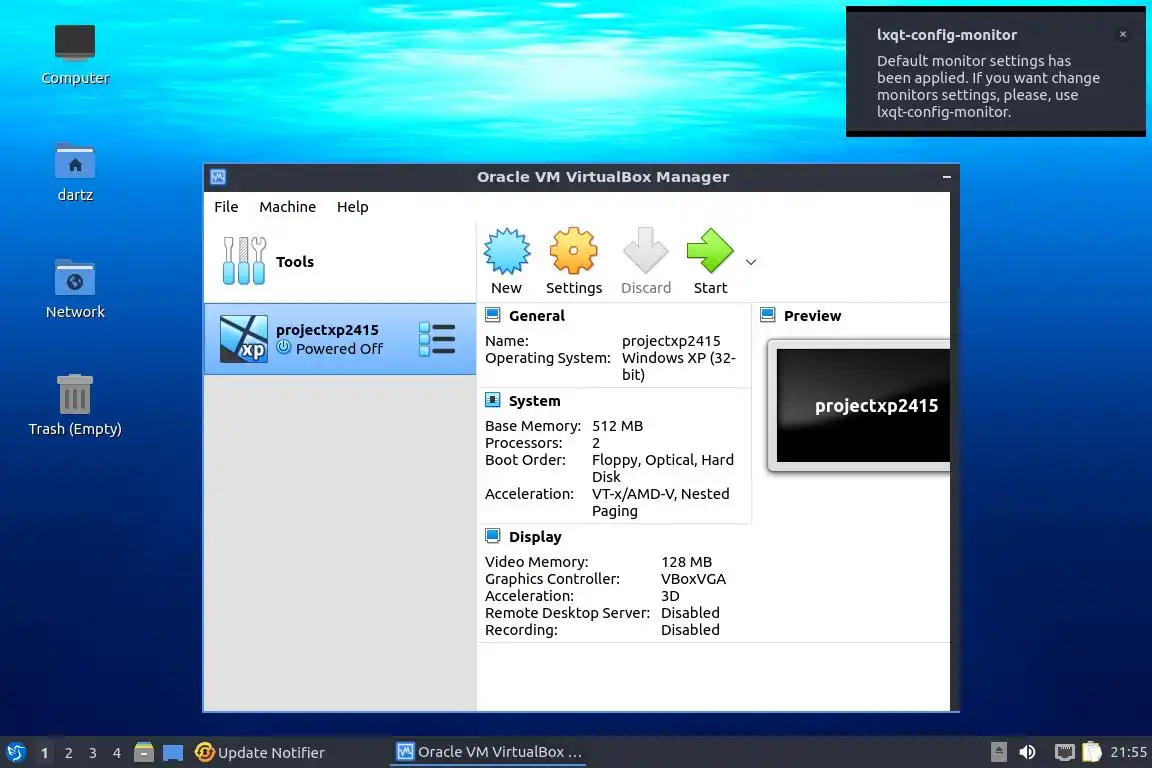Click the lxqt-config-monitor notification message
Viewport: 1152px width, 768px height.
pos(988,86)
